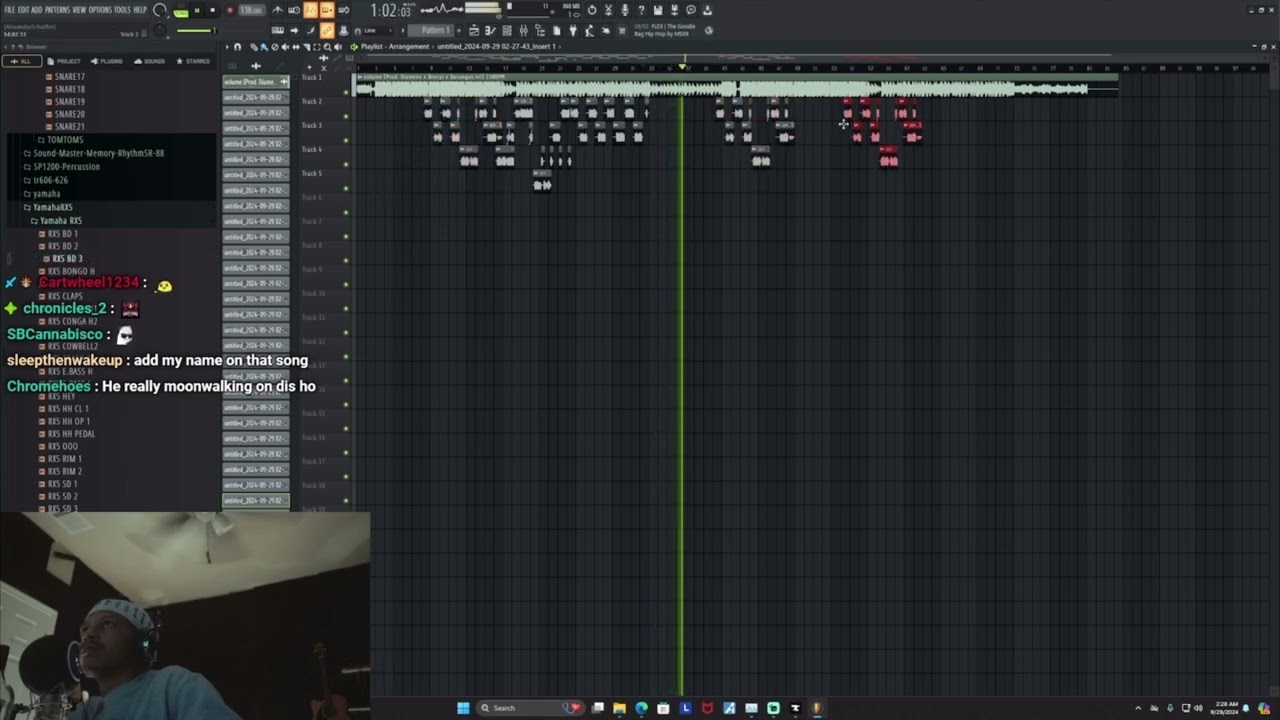Select the playlist zoom tool
The width and height of the screenshot is (1280, 720).
click(x=327, y=47)
